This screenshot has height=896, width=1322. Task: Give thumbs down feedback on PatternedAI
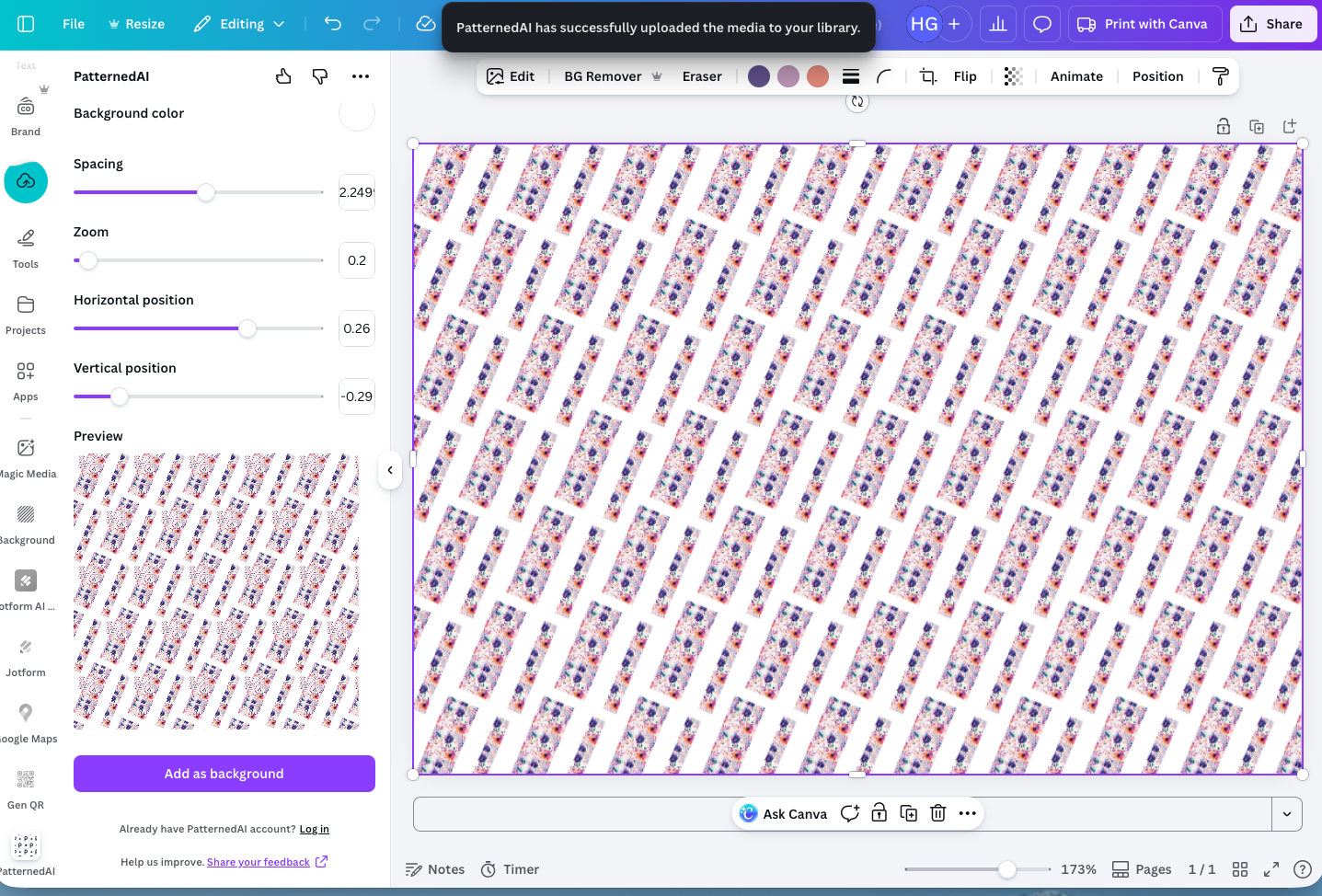(x=319, y=76)
